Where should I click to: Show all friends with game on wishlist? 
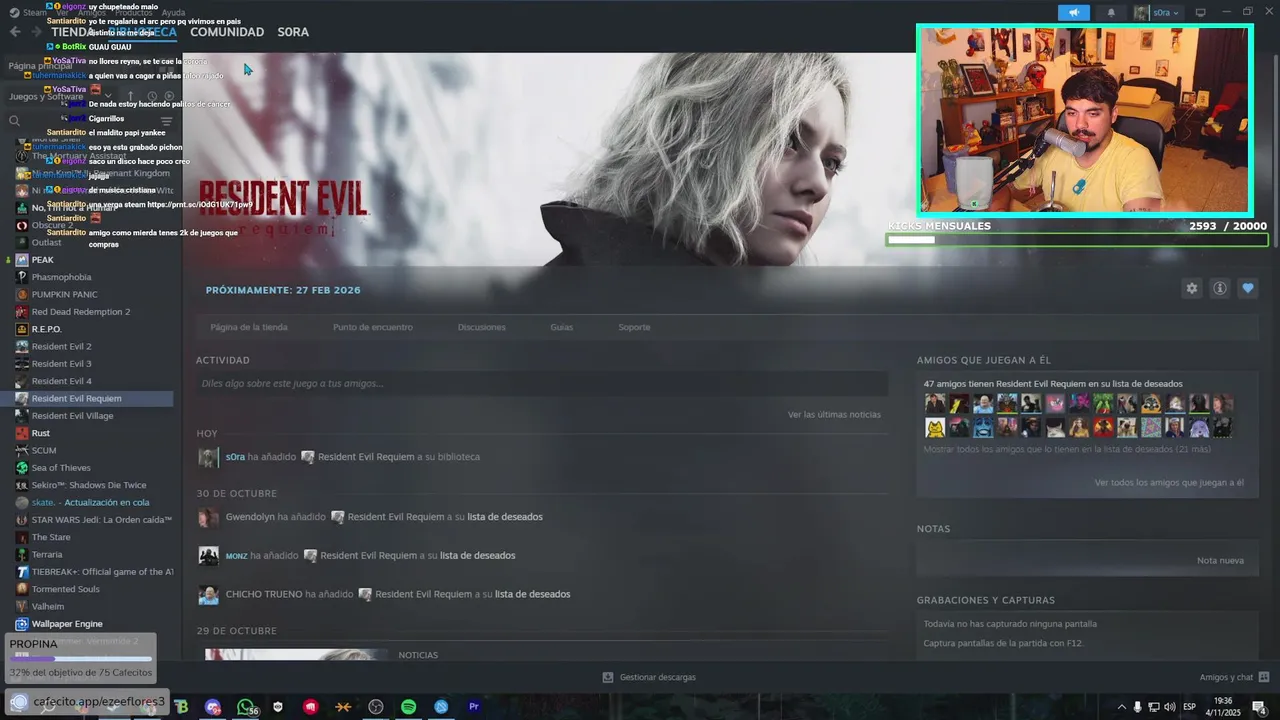(x=1067, y=449)
